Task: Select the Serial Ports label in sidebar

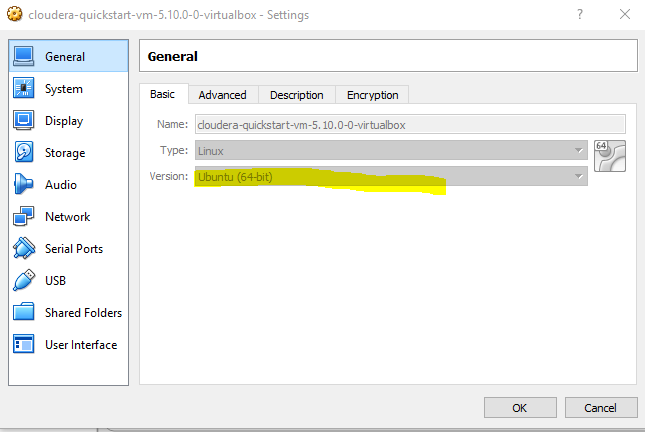Action: point(74,249)
